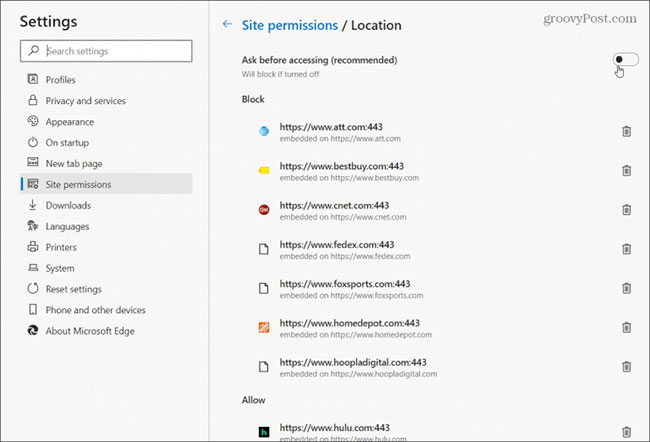Click the Languages icon
This screenshot has width=650, height=442.
tap(33, 226)
